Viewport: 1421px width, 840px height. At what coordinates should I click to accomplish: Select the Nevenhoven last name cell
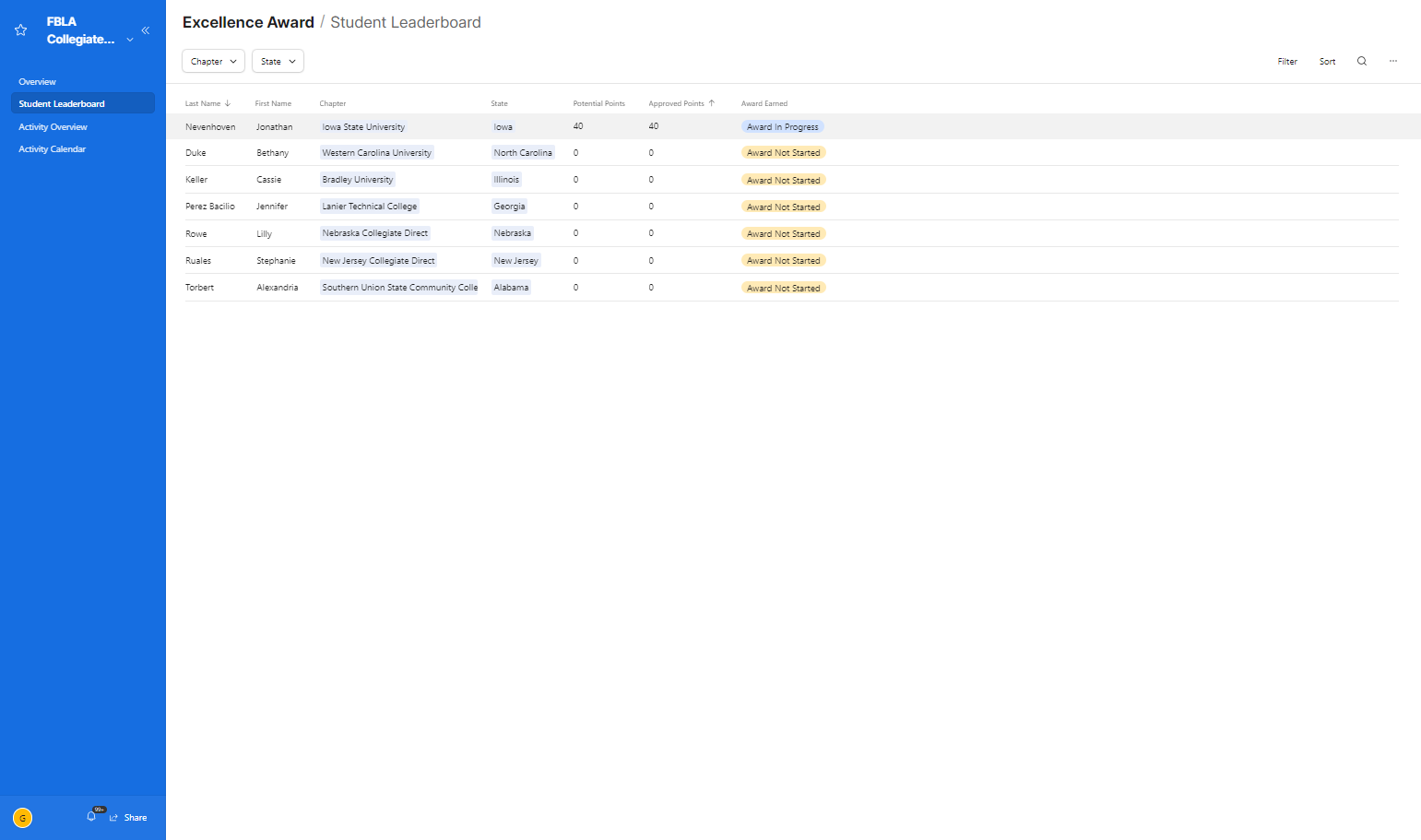coord(210,127)
